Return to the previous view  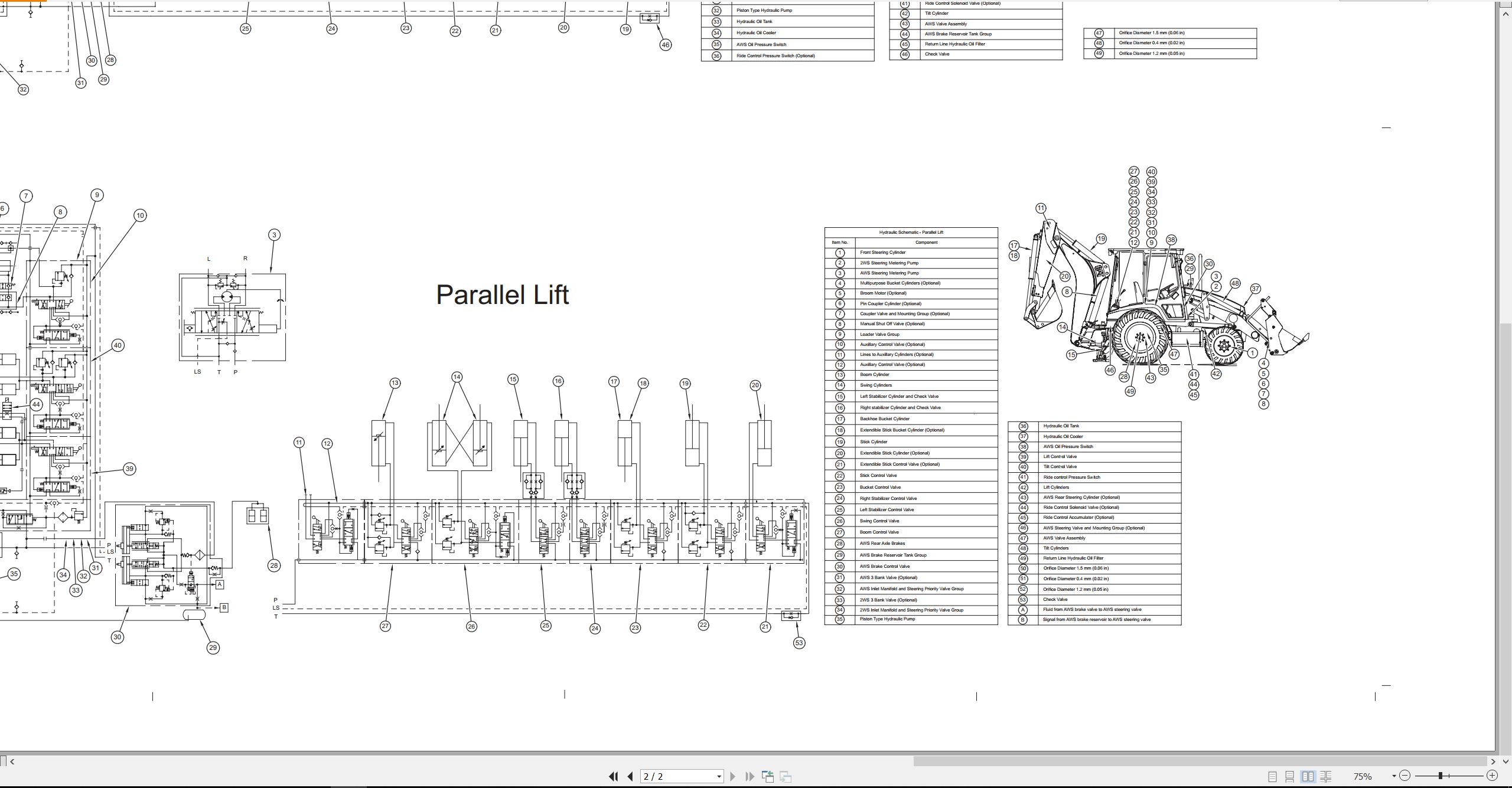point(768,776)
